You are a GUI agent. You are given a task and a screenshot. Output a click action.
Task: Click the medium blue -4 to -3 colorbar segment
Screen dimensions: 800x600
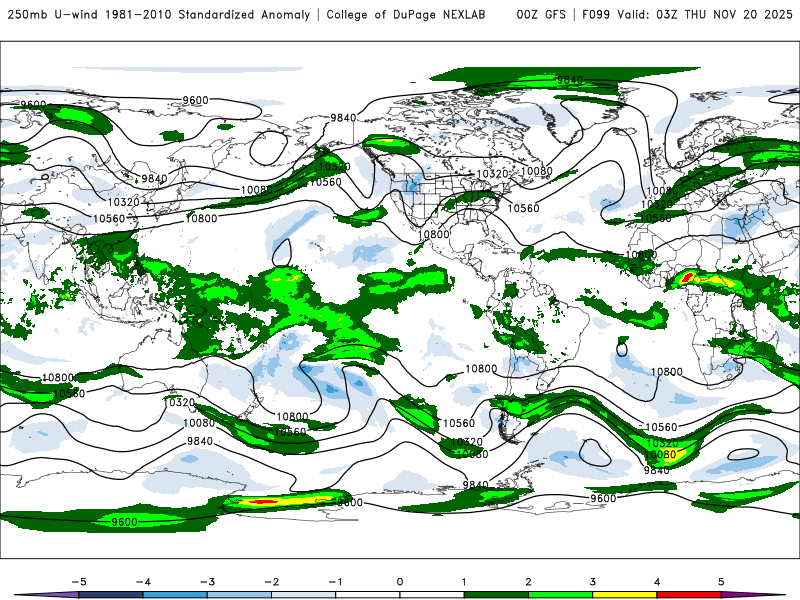(175, 595)
